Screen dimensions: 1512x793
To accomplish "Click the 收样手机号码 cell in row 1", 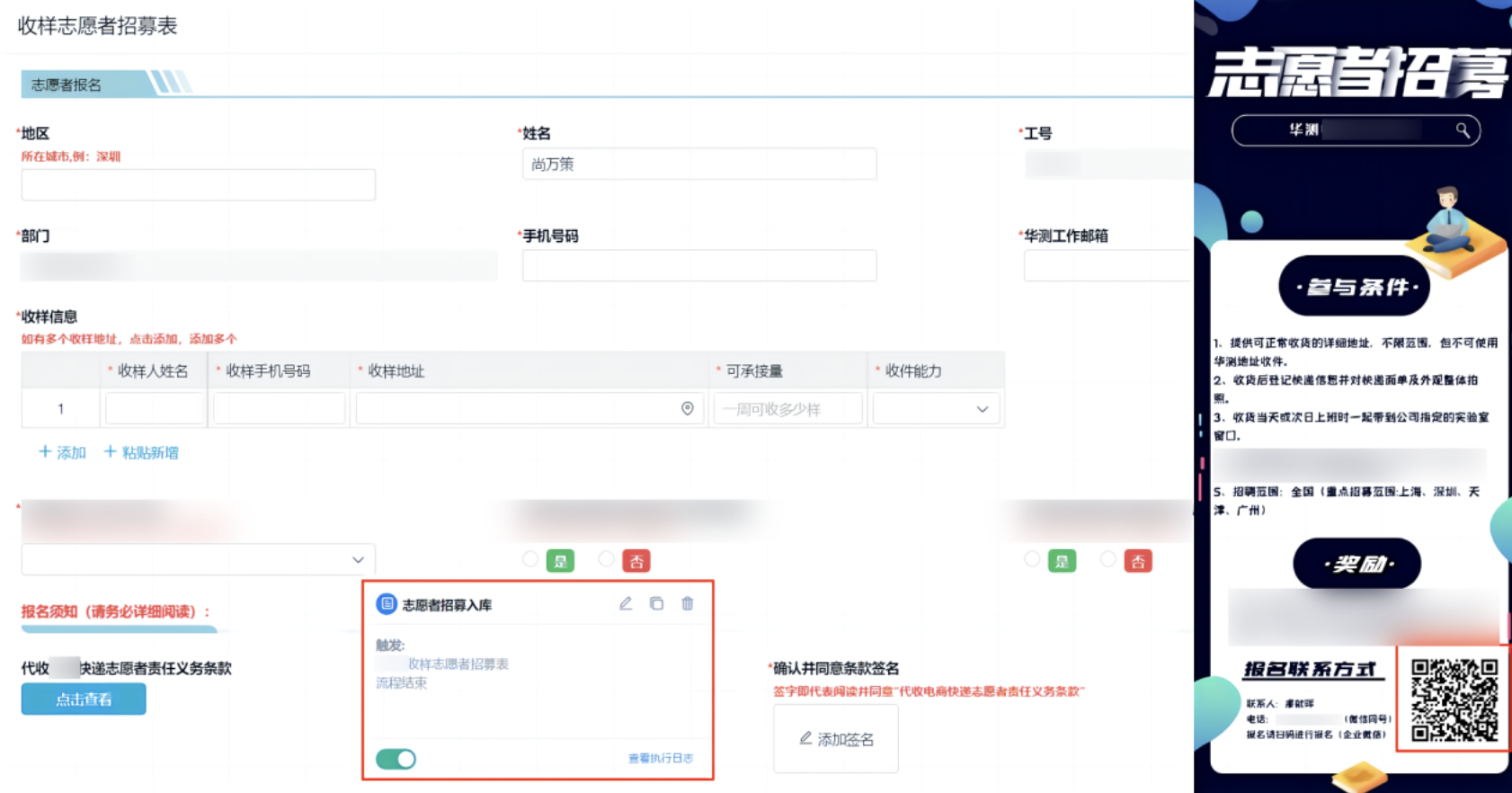I will (279, 409).
